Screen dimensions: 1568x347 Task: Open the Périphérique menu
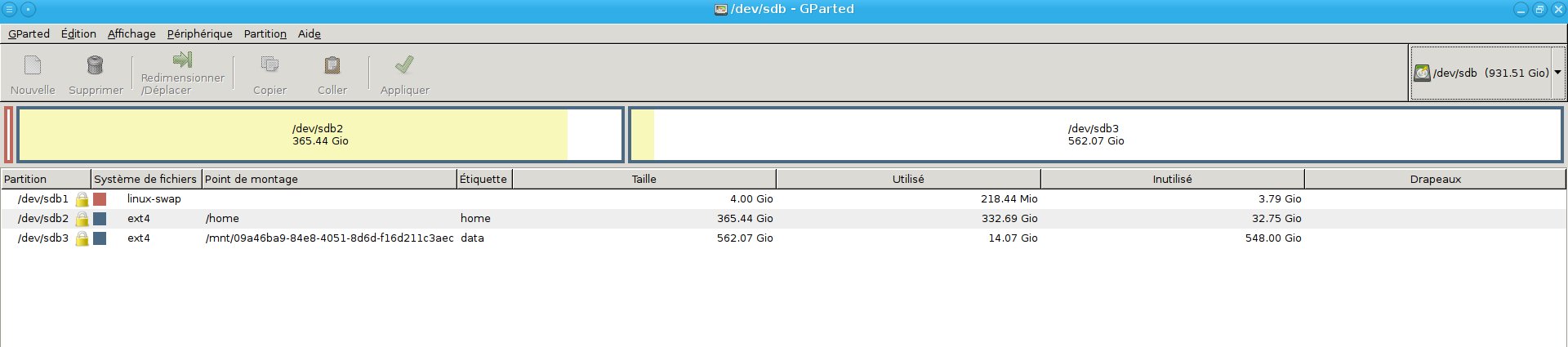coord(199,33)
